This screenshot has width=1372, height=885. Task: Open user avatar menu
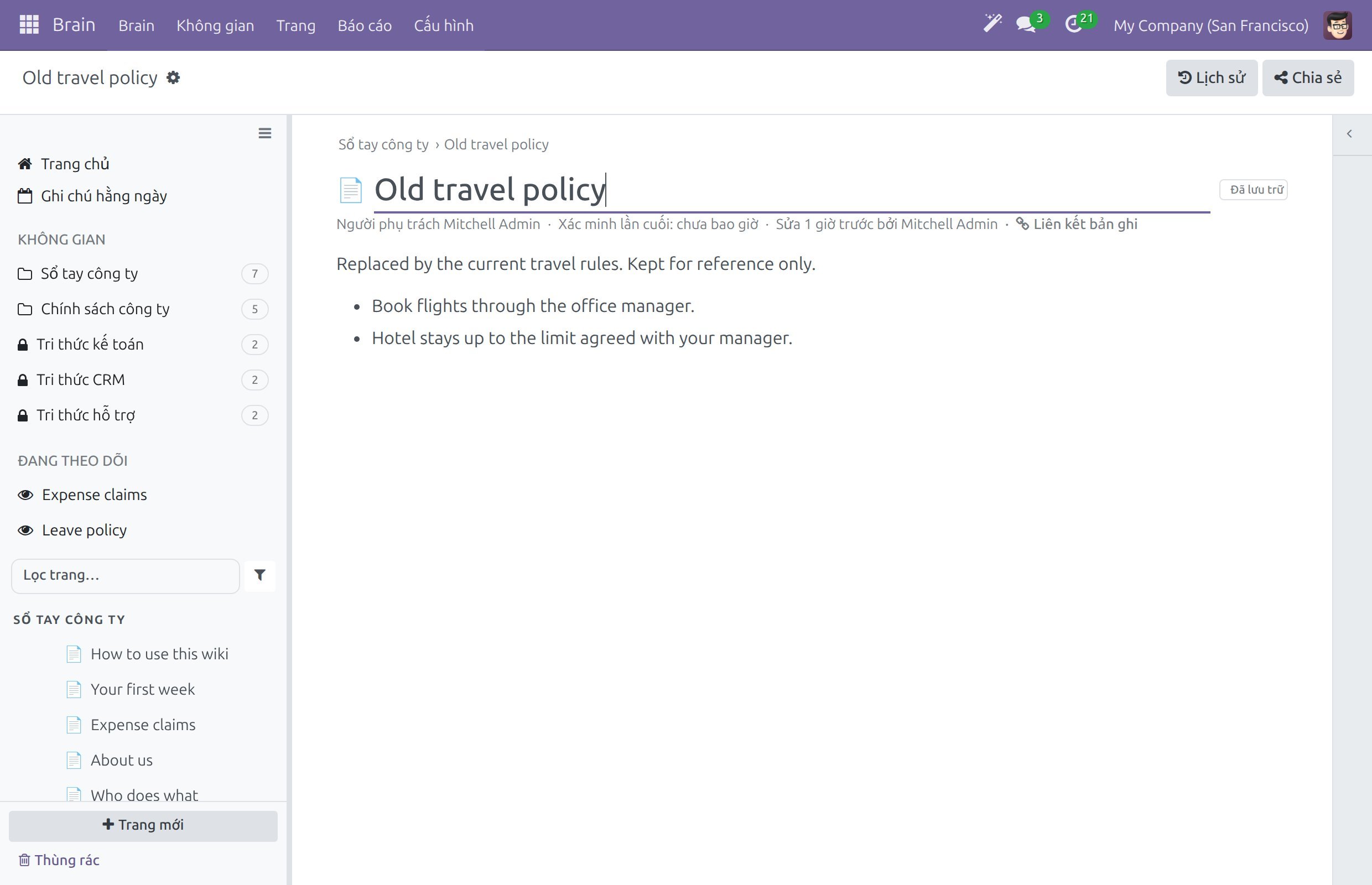1337,25
